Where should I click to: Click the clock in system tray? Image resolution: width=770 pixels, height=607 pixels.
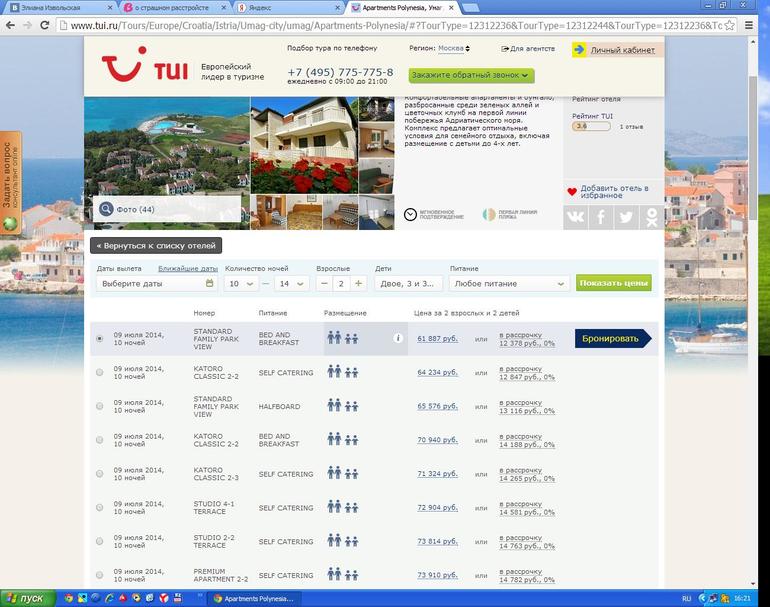(x=742, y=598)
